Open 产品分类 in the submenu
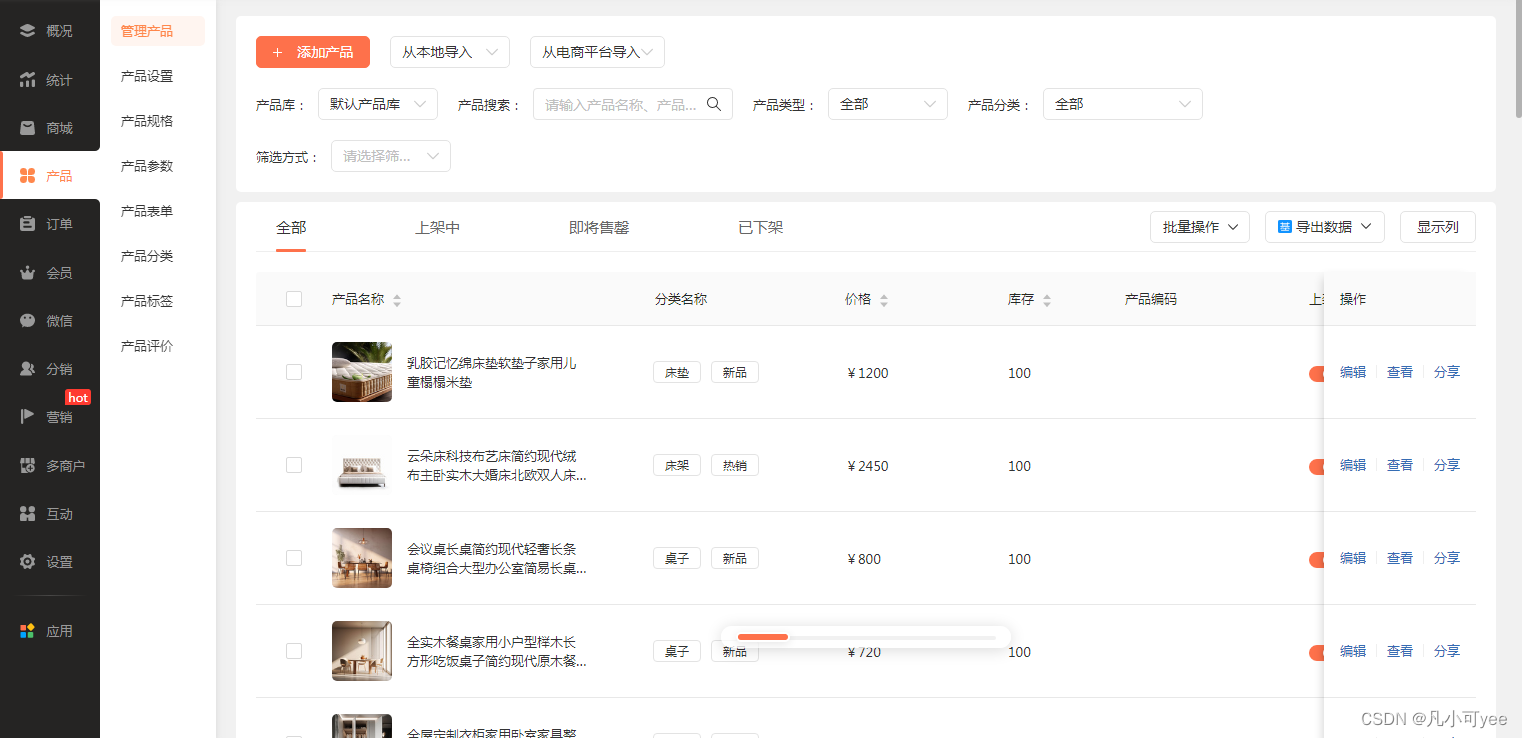Screen dimensions: 1522x738 (x=147, y=256)
